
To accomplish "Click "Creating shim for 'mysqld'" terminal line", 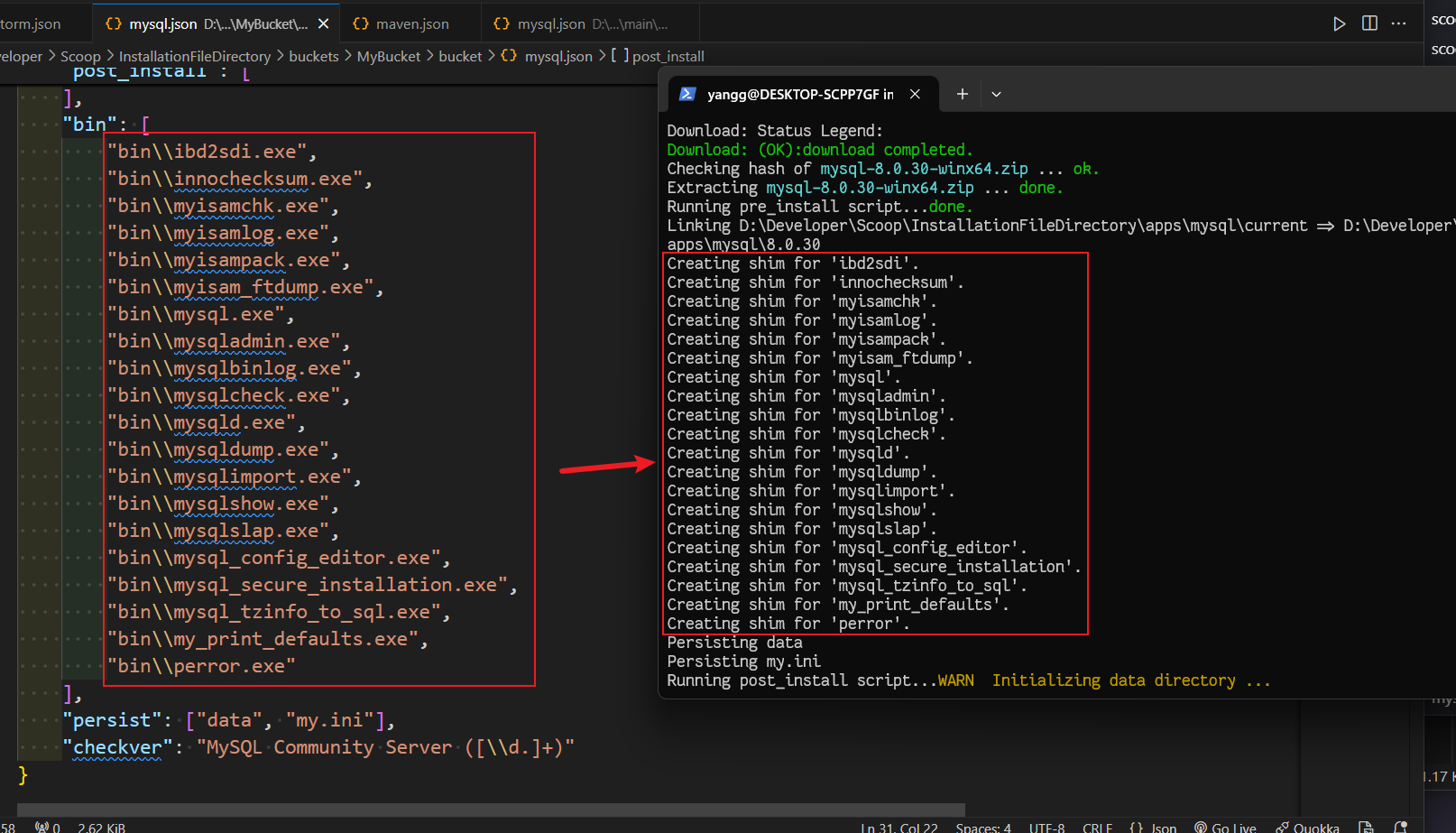I will coord(788,453).
